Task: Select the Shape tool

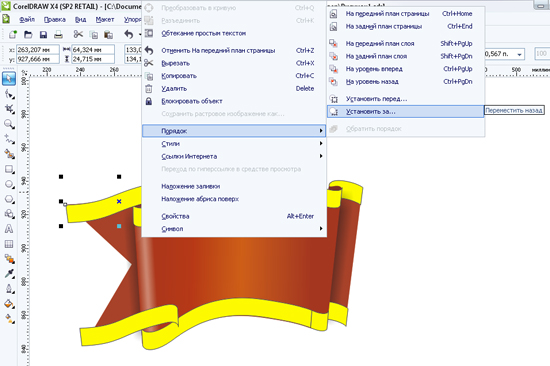Action: point(9,94)
